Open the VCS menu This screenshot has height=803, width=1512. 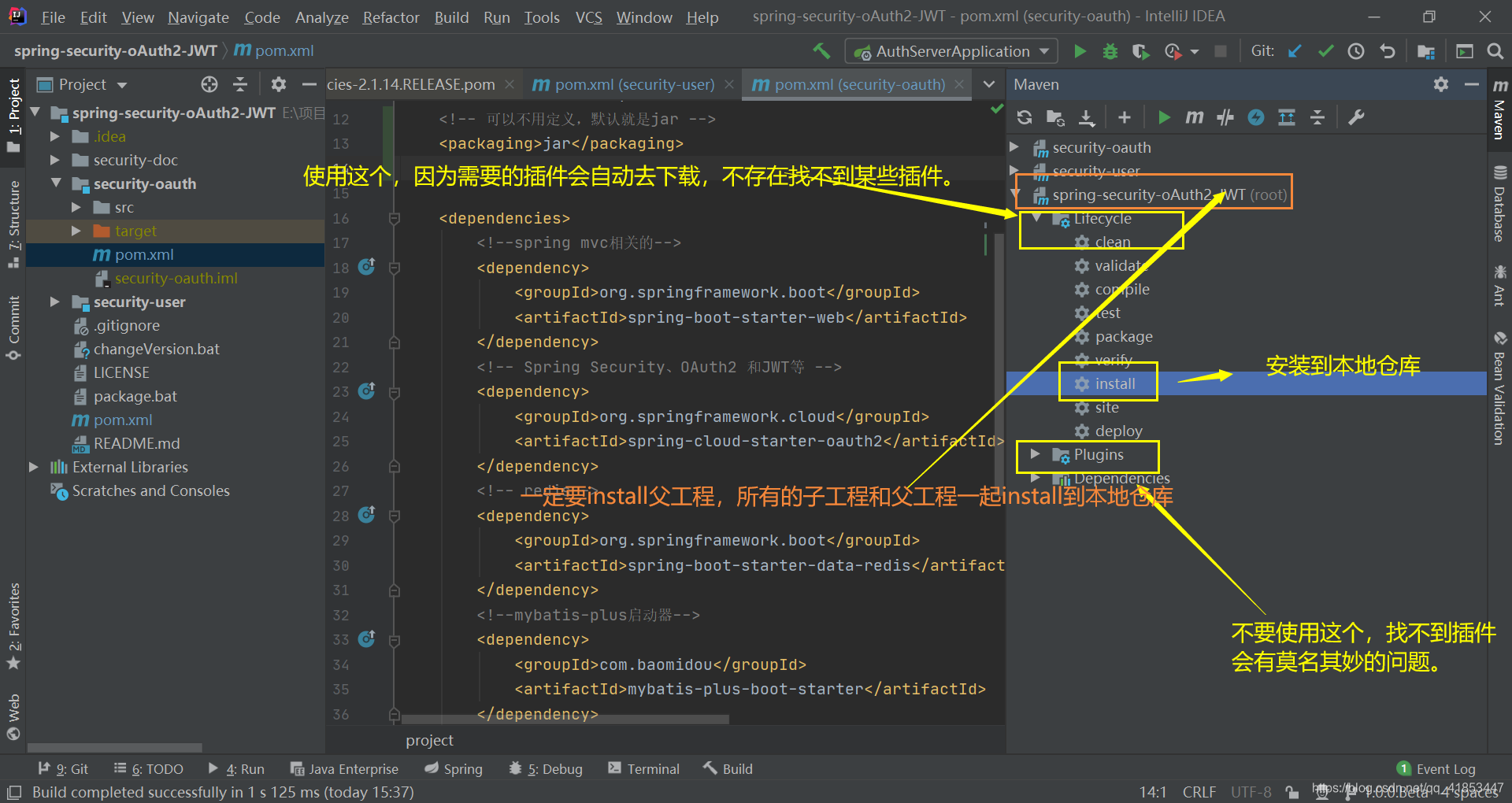588,17
